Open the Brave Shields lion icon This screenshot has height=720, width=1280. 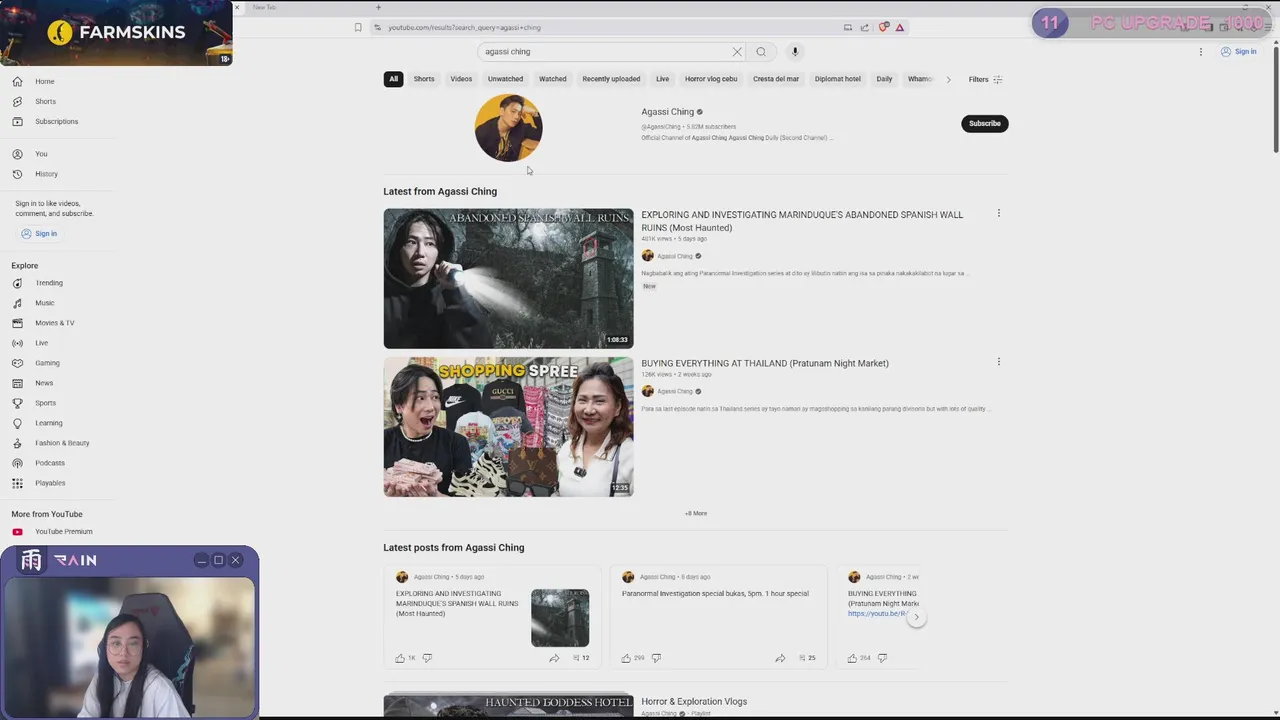(883, 28)
